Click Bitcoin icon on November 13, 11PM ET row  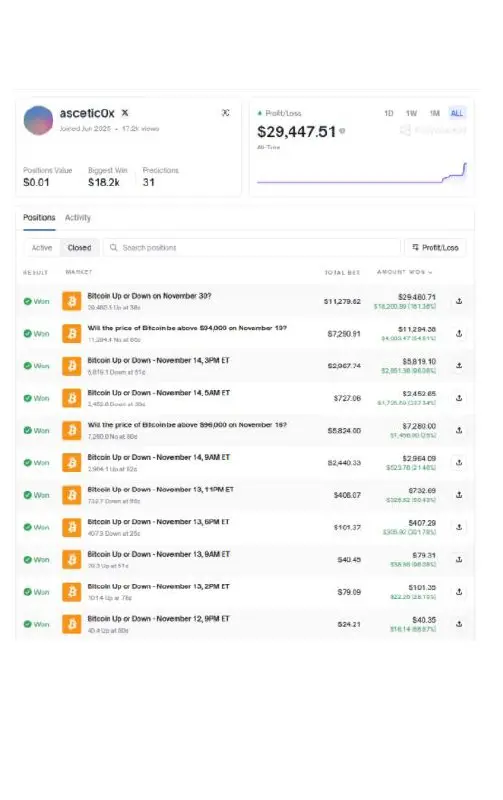coord(72,495)
